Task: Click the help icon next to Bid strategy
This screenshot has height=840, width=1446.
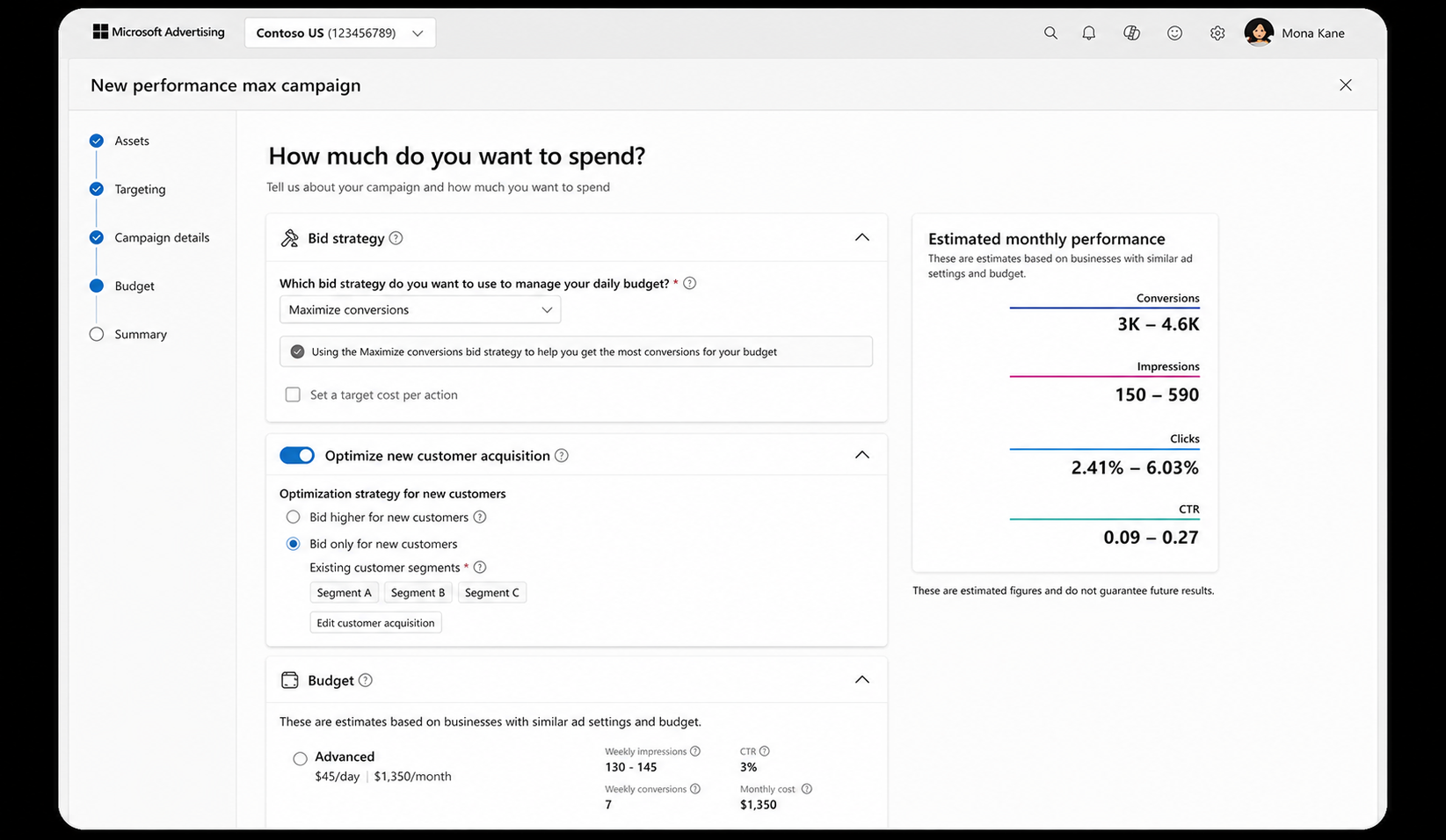Action: coord(396,238)
